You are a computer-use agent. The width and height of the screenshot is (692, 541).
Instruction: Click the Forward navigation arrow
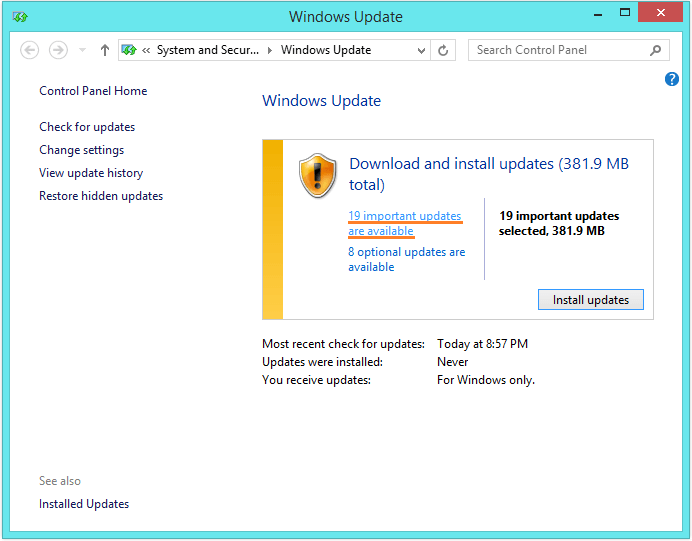click(x=58, y=50)
